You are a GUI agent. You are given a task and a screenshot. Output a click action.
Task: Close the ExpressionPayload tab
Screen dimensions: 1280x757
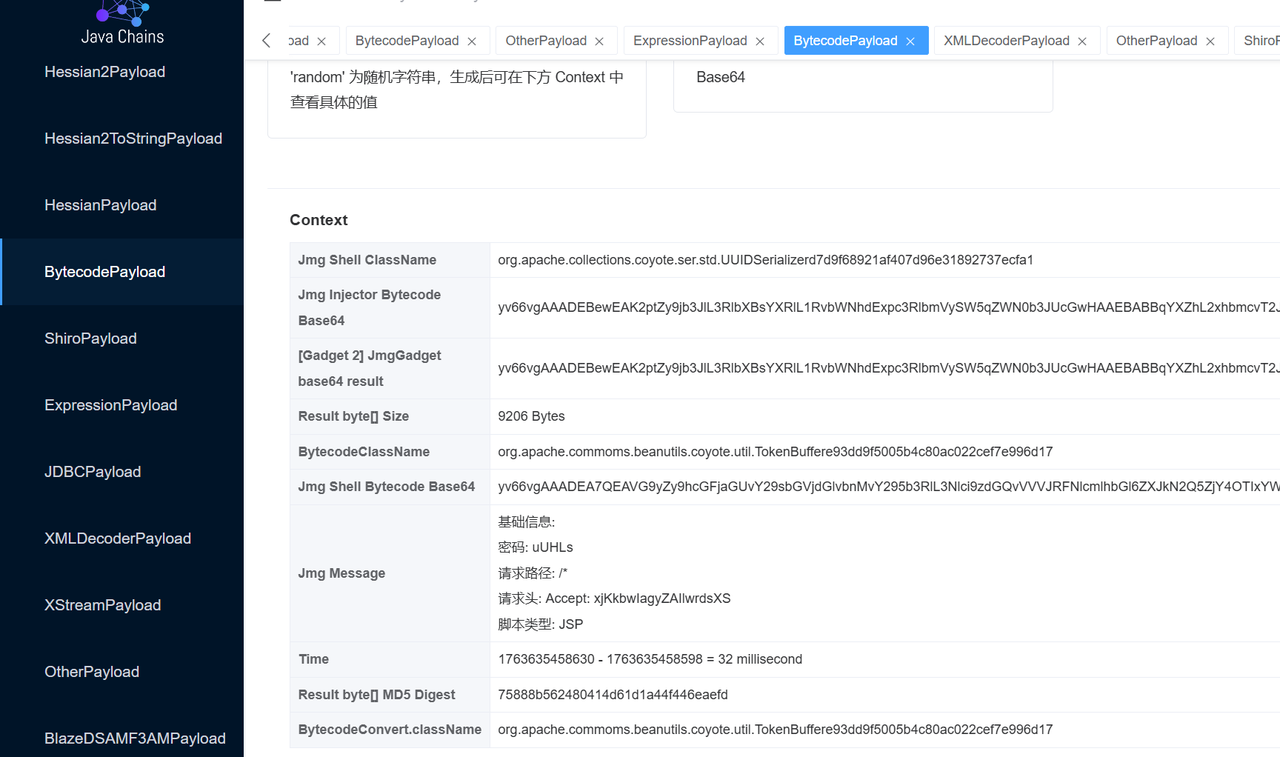pyautogui.click(x=760, y=41)
